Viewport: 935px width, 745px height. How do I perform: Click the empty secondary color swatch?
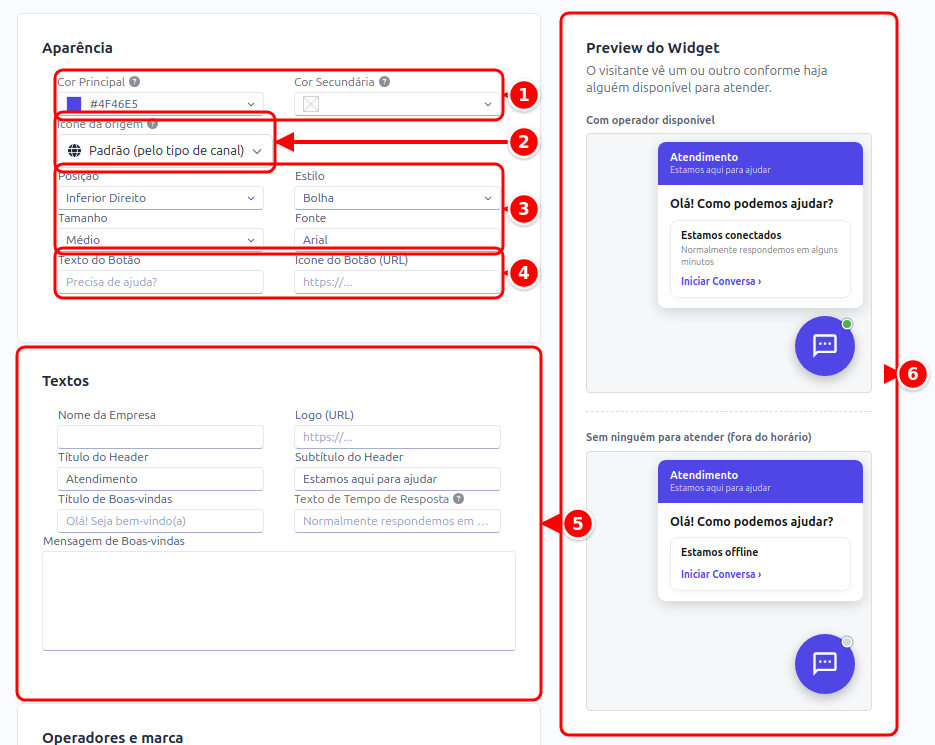(x=311, y=104)
